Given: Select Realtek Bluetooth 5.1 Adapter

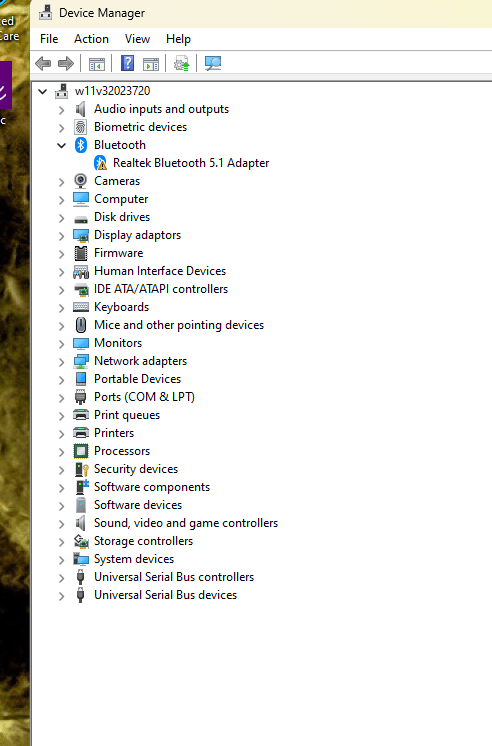Looking at the screenshot, I should tap(191, 163).
